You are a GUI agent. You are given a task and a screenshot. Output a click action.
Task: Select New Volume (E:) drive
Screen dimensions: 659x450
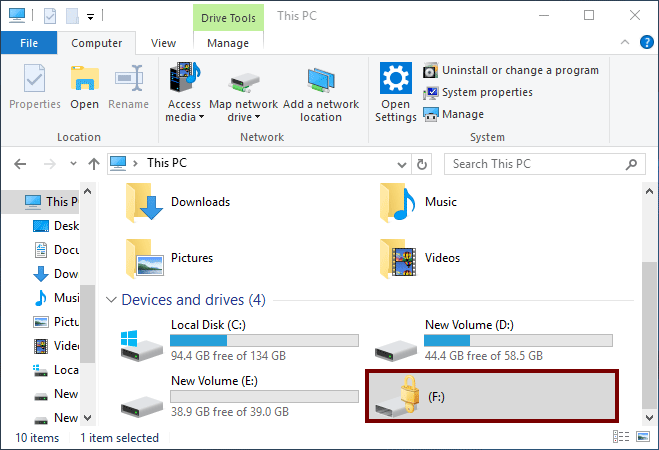click(x=240, y=396)
